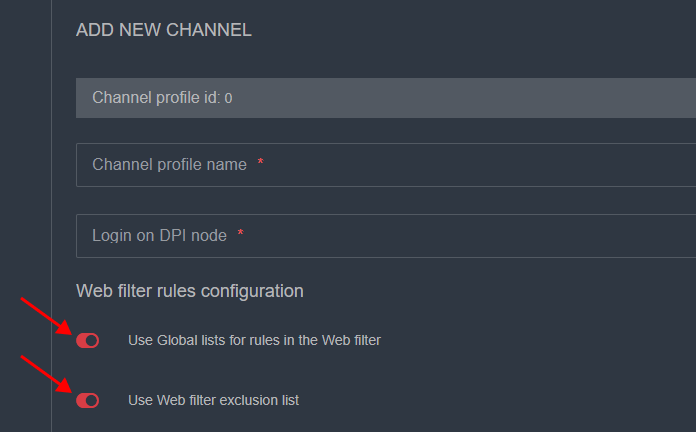Viewport: 696px width, 432px height.
Task: Disable the Use Web filter exclusion list switch
Action: [87, 401]
